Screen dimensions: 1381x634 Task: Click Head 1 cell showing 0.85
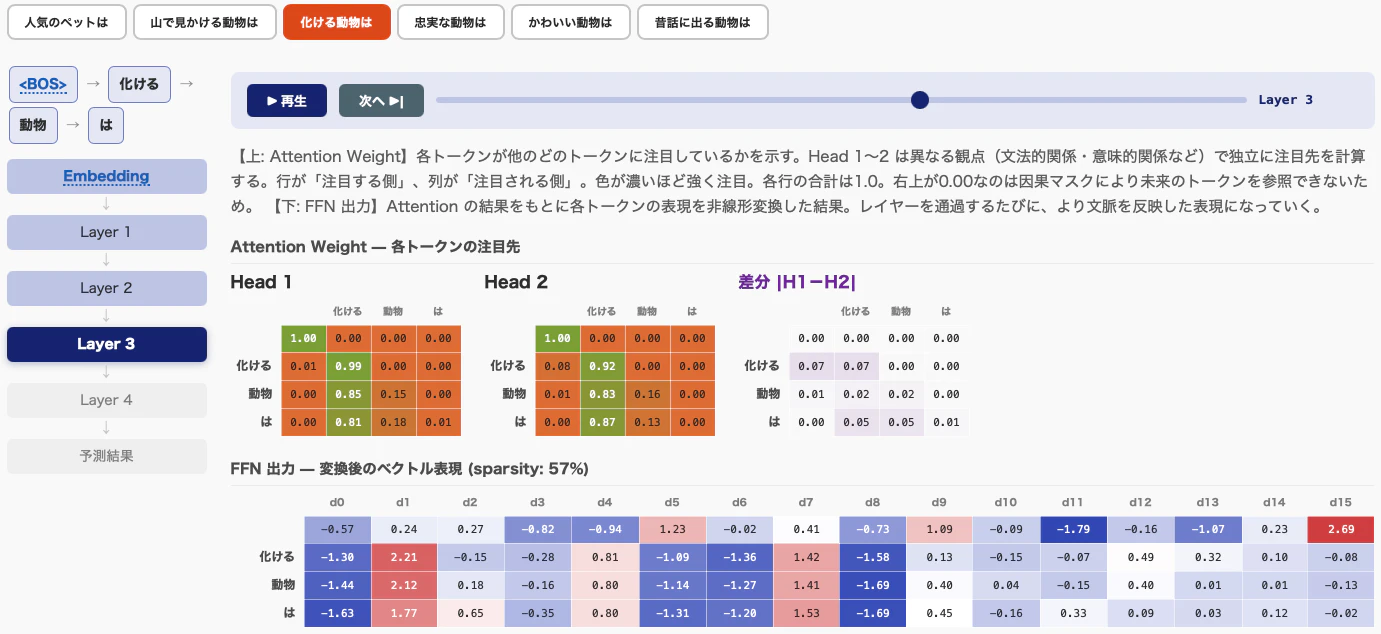click(349, 394)
